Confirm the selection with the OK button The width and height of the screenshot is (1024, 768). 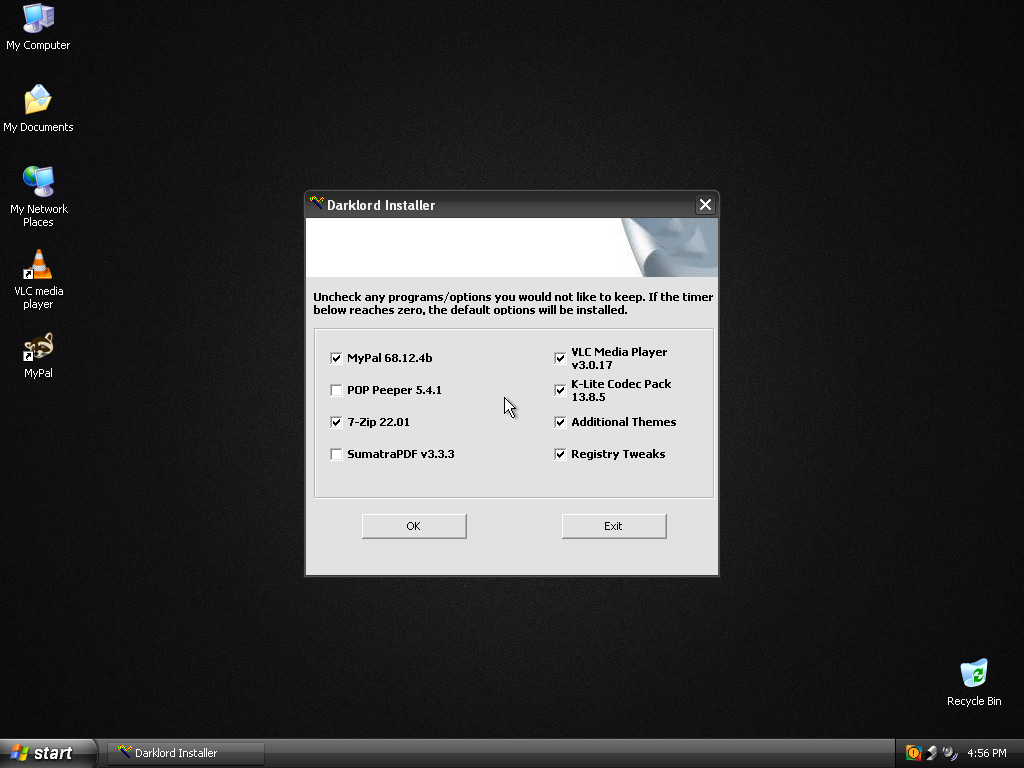coord(414,526)
